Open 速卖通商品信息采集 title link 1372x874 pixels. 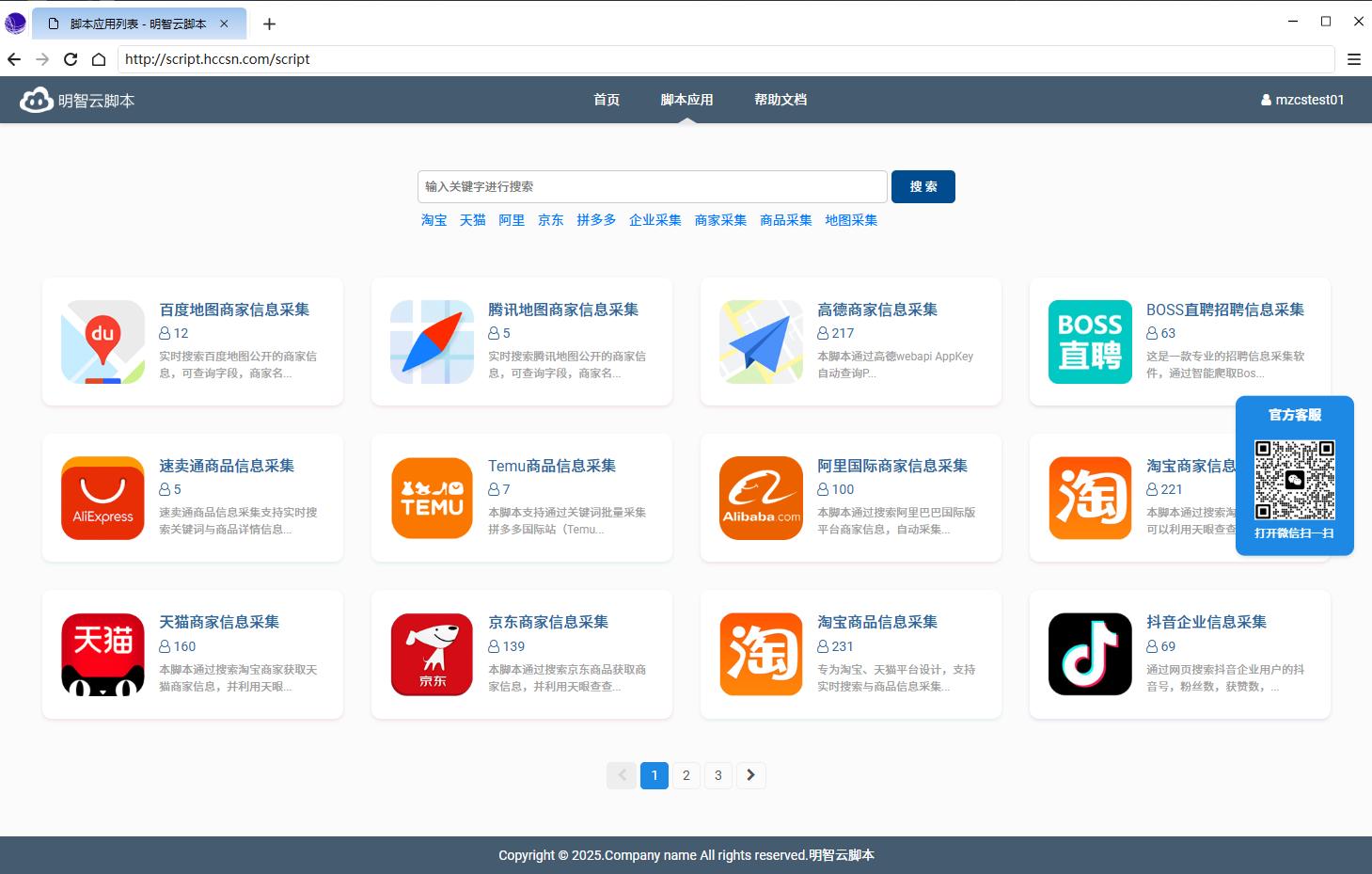(x=227, y=466)
